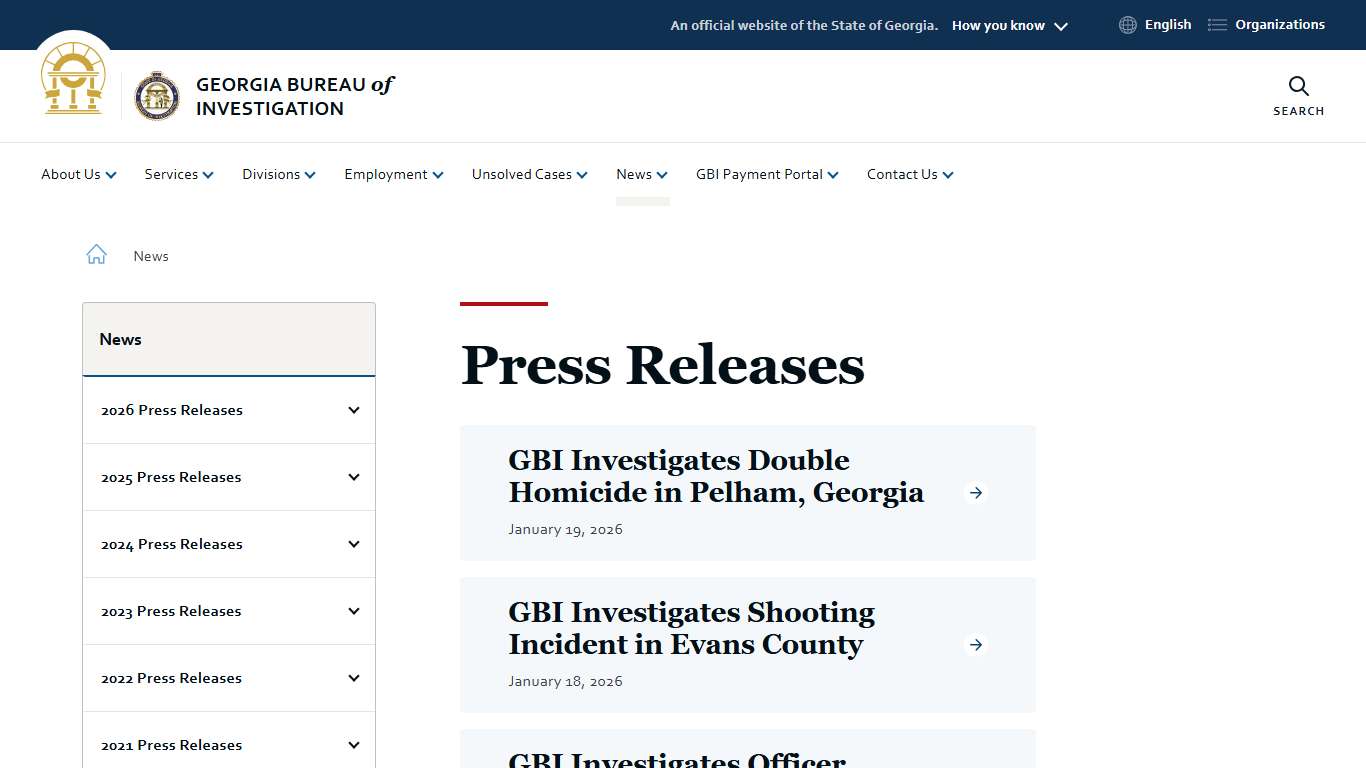Open the Evans County shooting press release
The width and height of the screenshot is (1366, 768).
691,628
